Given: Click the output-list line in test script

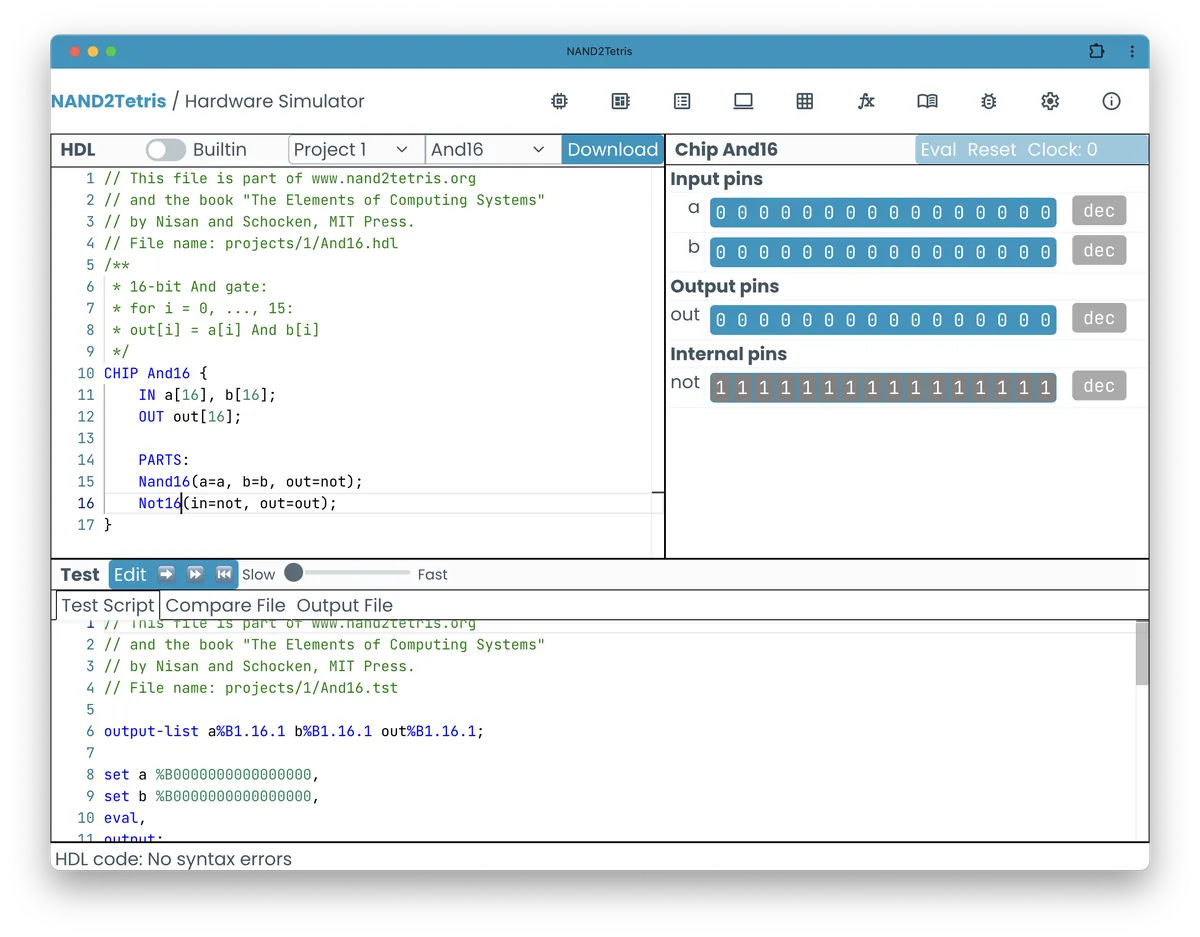Looking at the screenshot, I should (294, 731).
